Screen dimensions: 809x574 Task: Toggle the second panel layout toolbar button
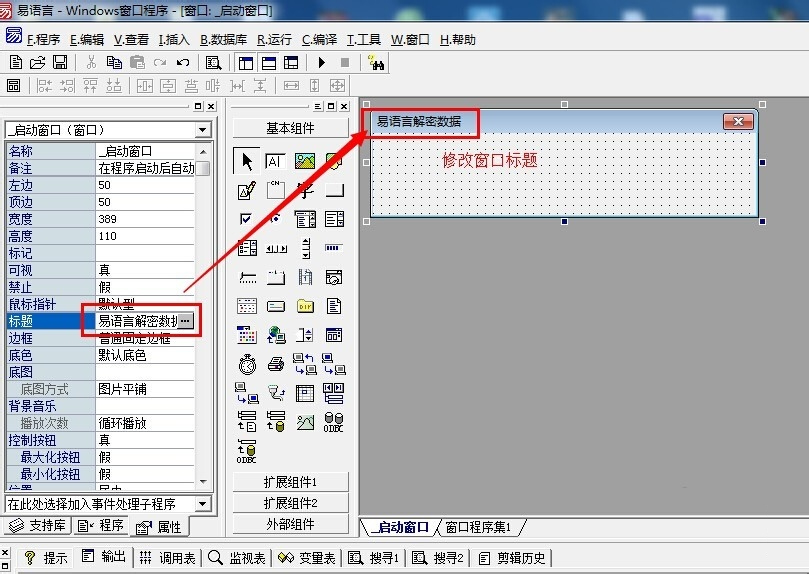click(x=269, y=63)
